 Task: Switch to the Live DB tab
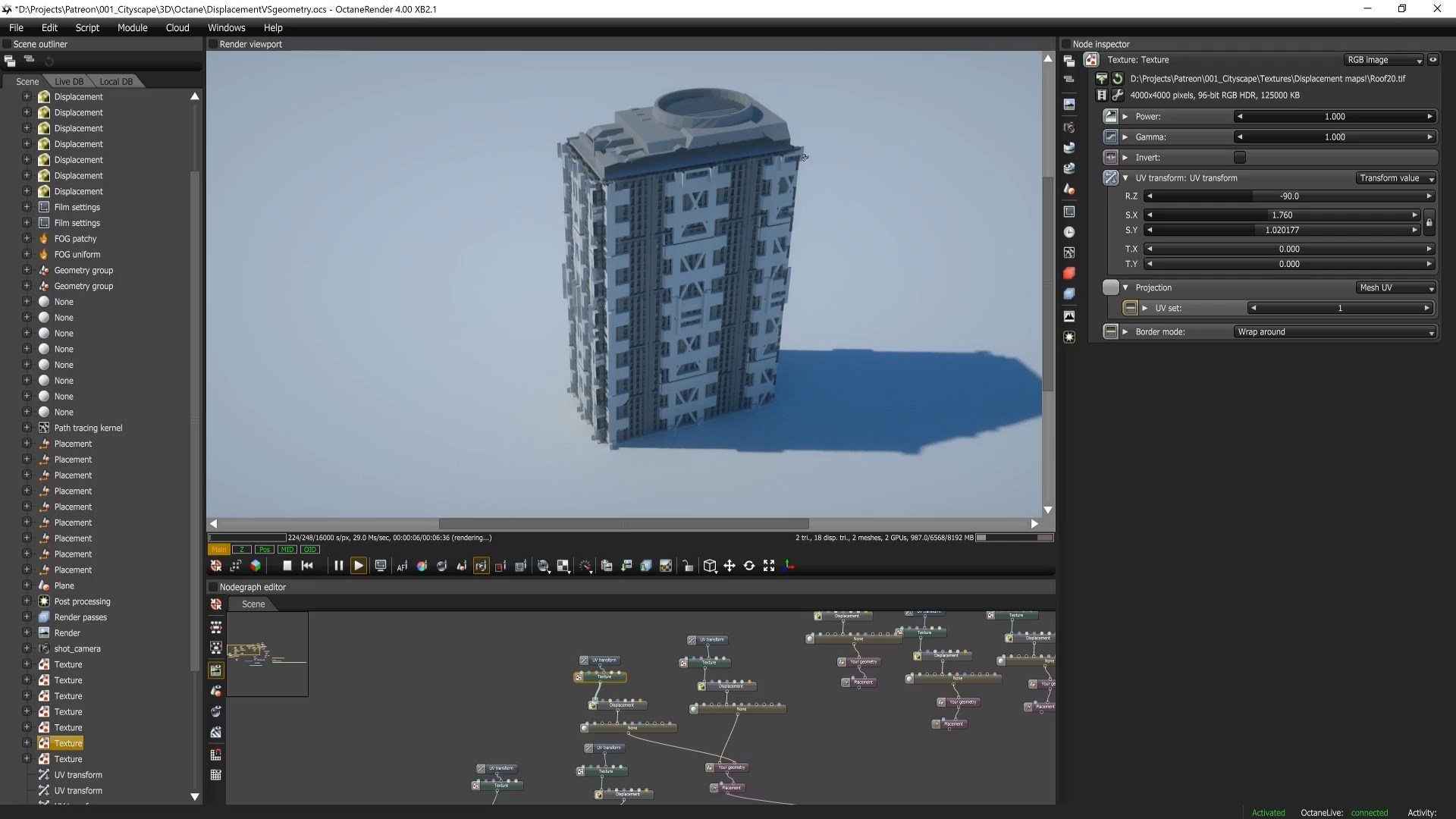click(69, 81)
